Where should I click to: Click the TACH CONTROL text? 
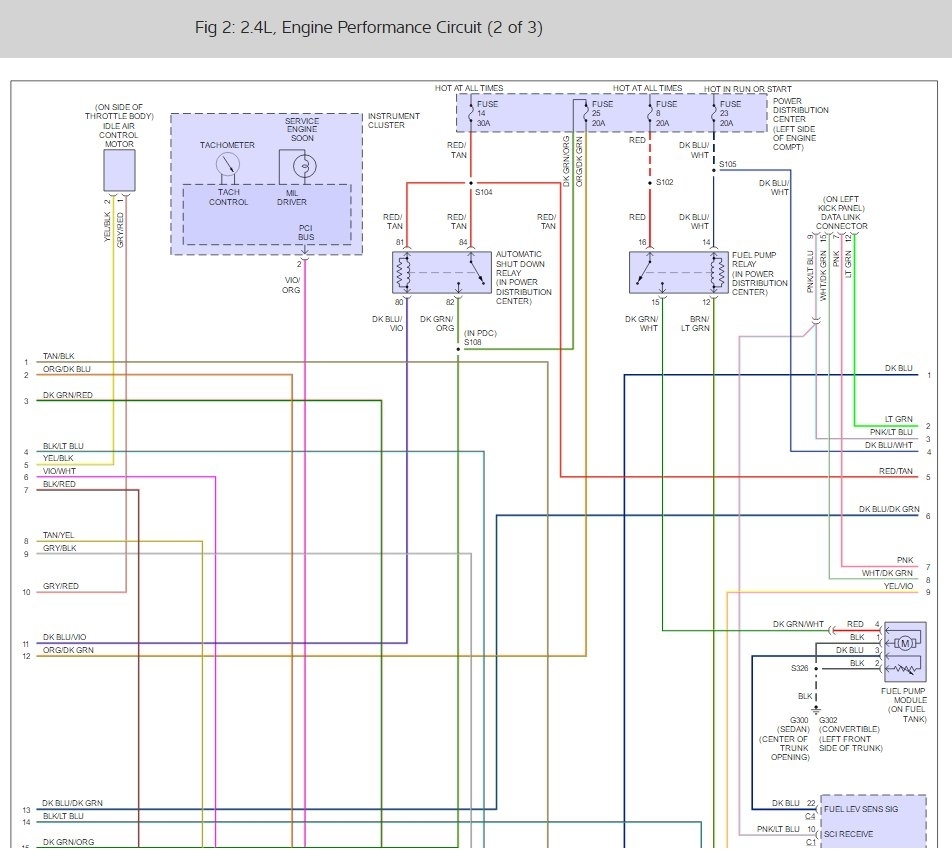228,197
